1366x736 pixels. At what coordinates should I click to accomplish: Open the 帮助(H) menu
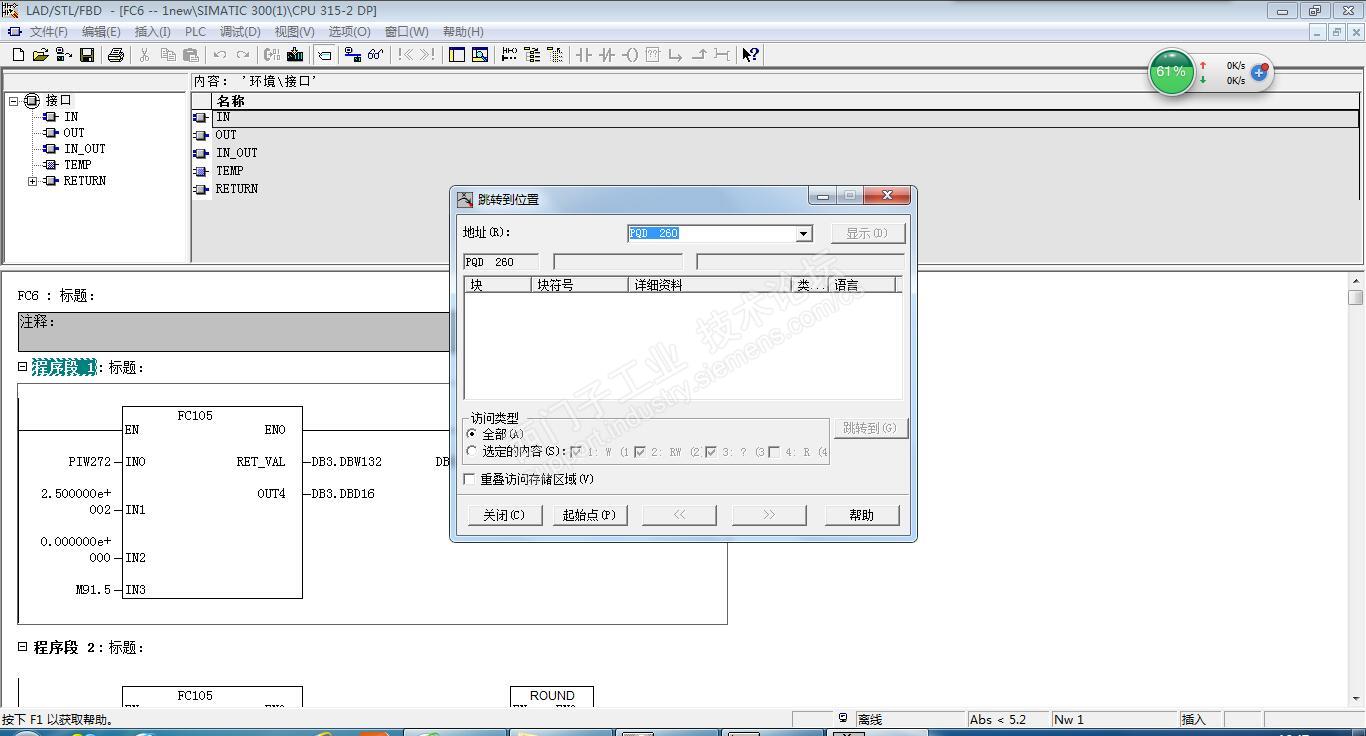click(x=463, y=32)
